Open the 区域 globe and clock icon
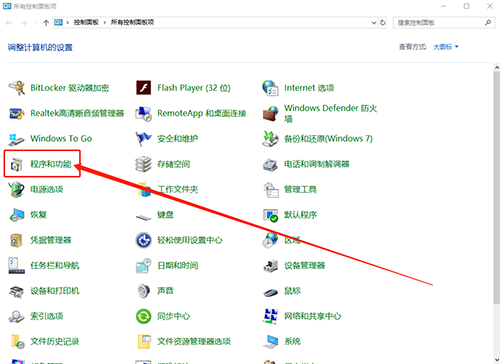500x364 pixels. [270, 240]
